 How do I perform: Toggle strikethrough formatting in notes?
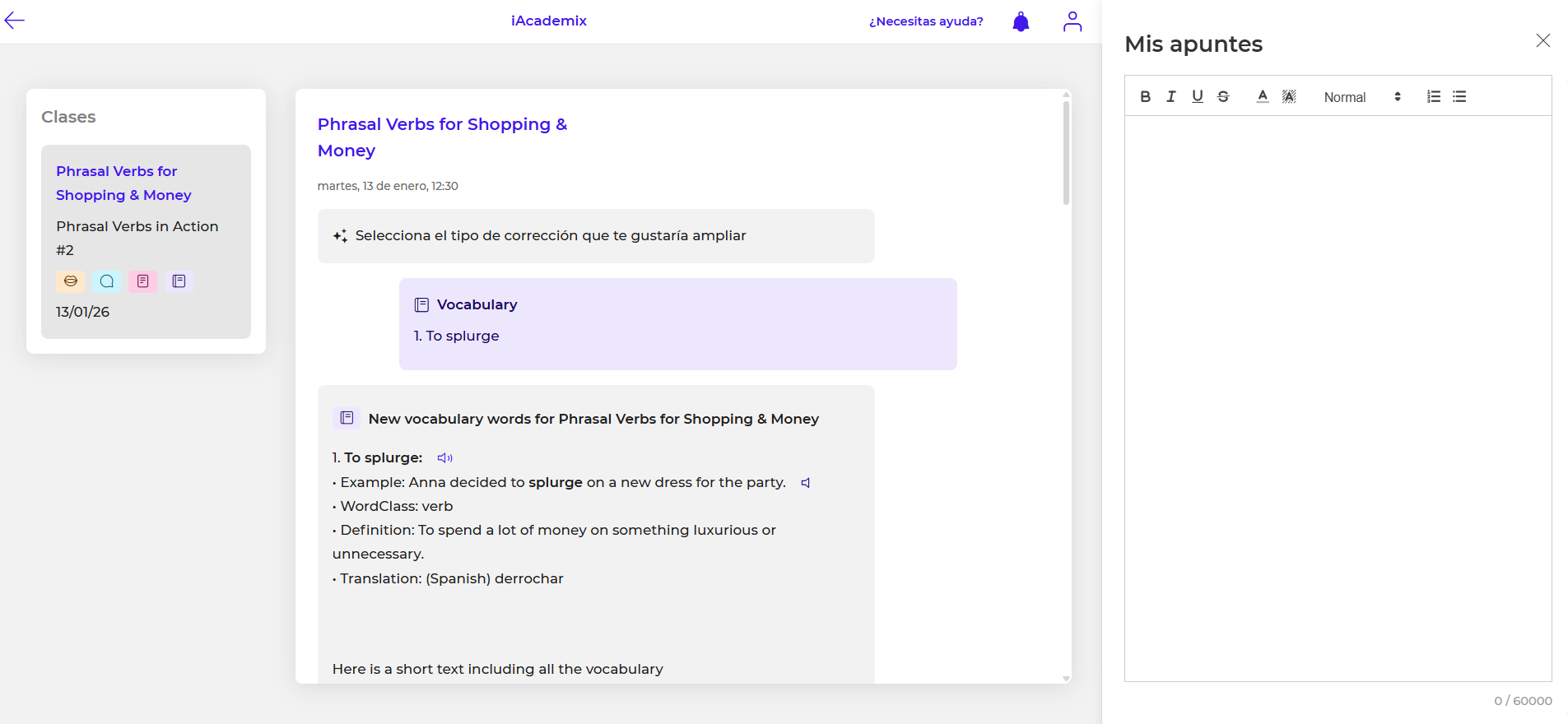(1223, 97)
